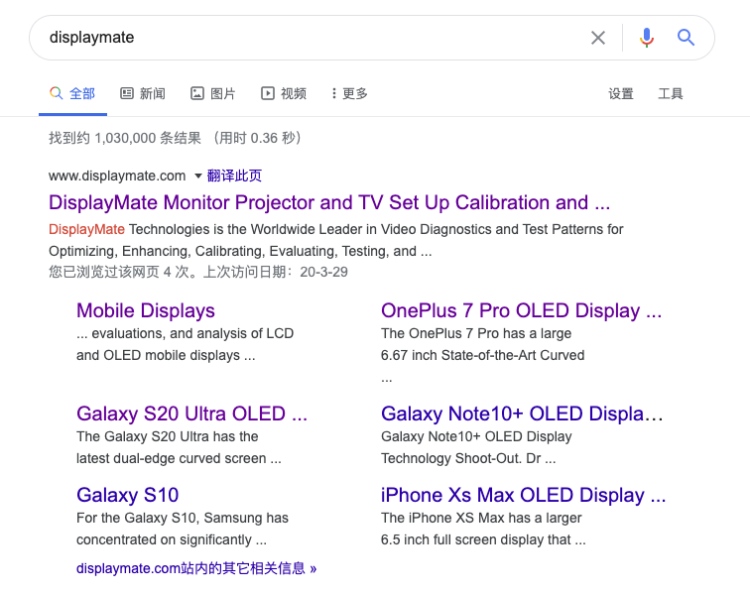
Task: Switch to the 全部 tab
Action: (82, 93)
